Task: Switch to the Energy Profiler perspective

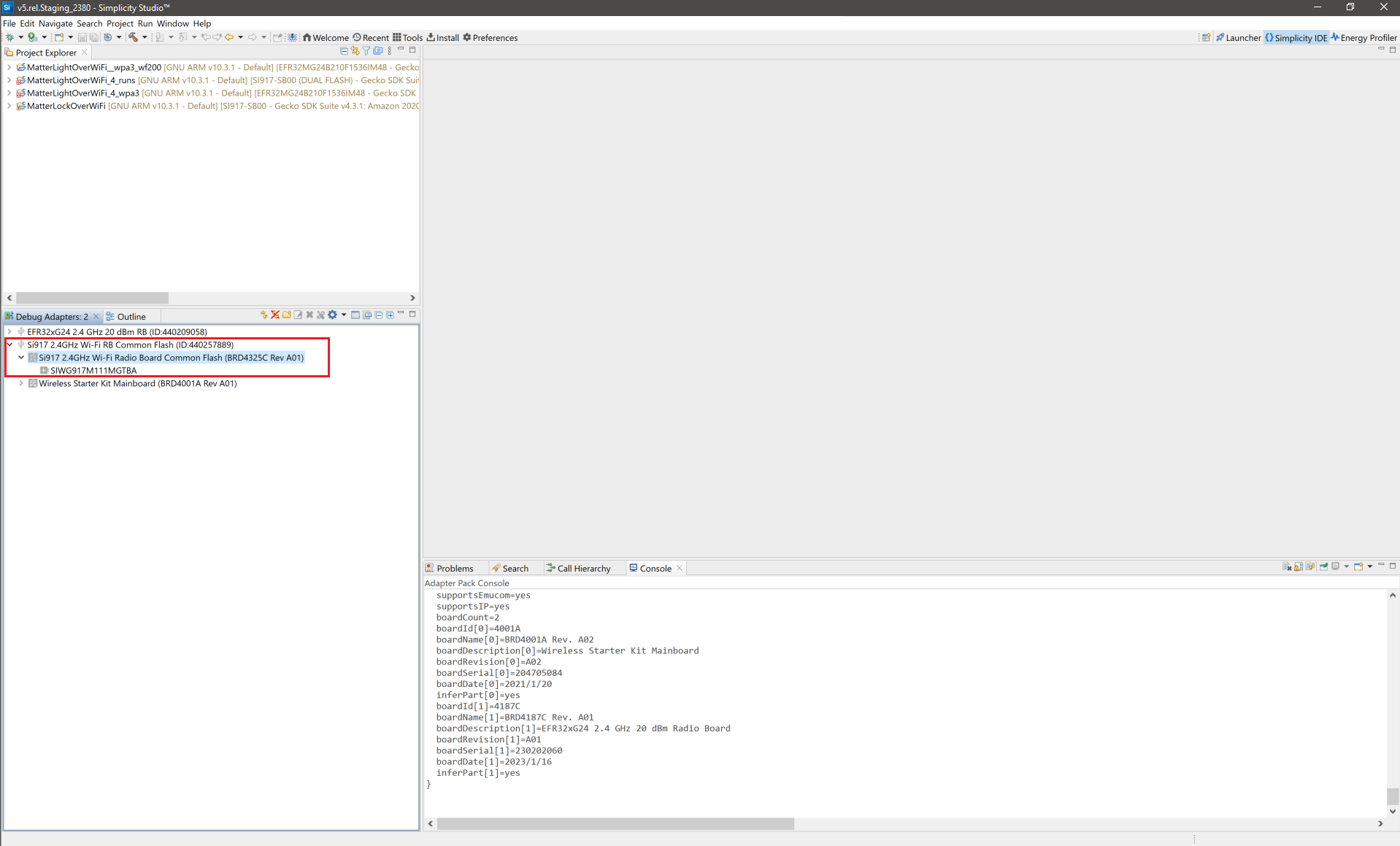Action: point(1364,38)
